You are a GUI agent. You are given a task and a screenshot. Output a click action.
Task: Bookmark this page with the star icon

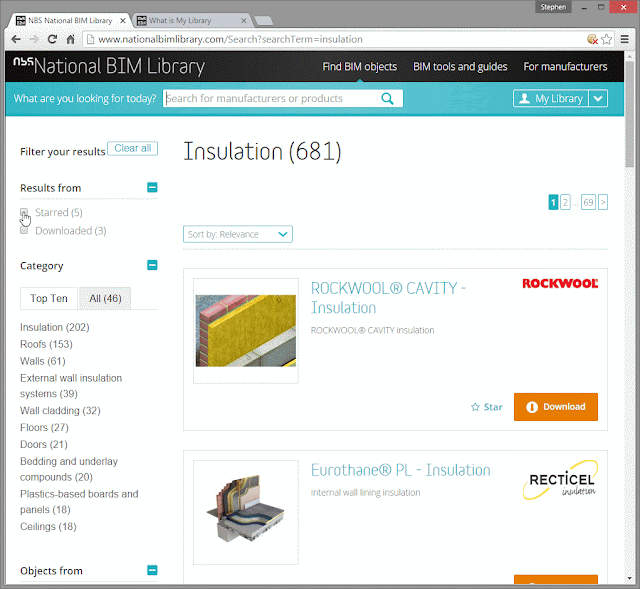coord(607,39)
